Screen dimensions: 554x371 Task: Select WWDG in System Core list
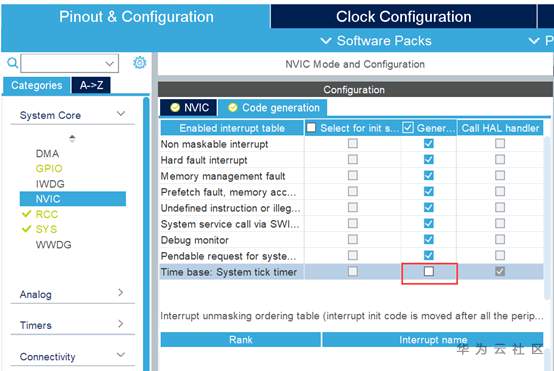tap(53, 245)
